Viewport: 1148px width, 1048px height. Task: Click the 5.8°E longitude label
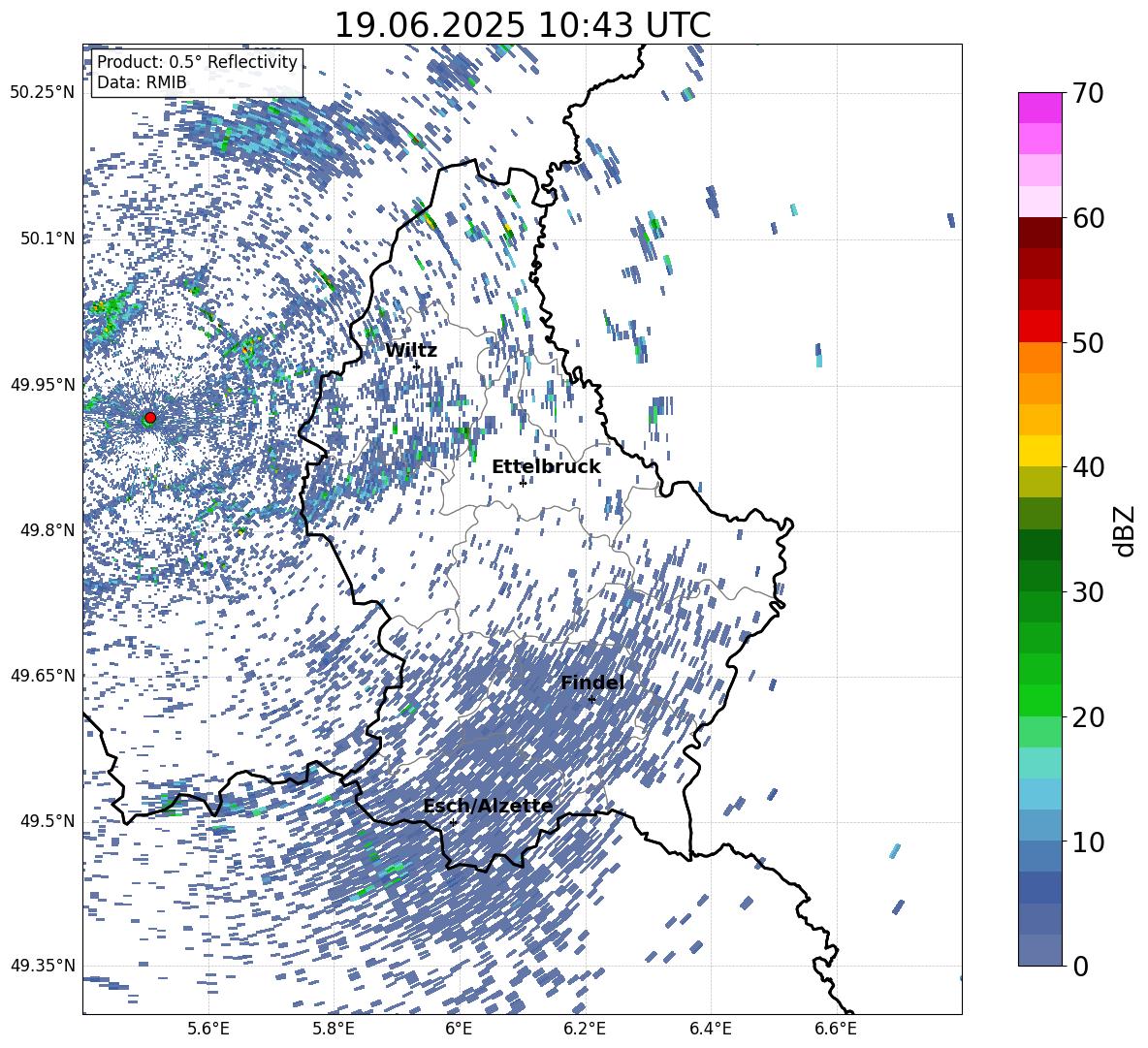point(334,1029)
